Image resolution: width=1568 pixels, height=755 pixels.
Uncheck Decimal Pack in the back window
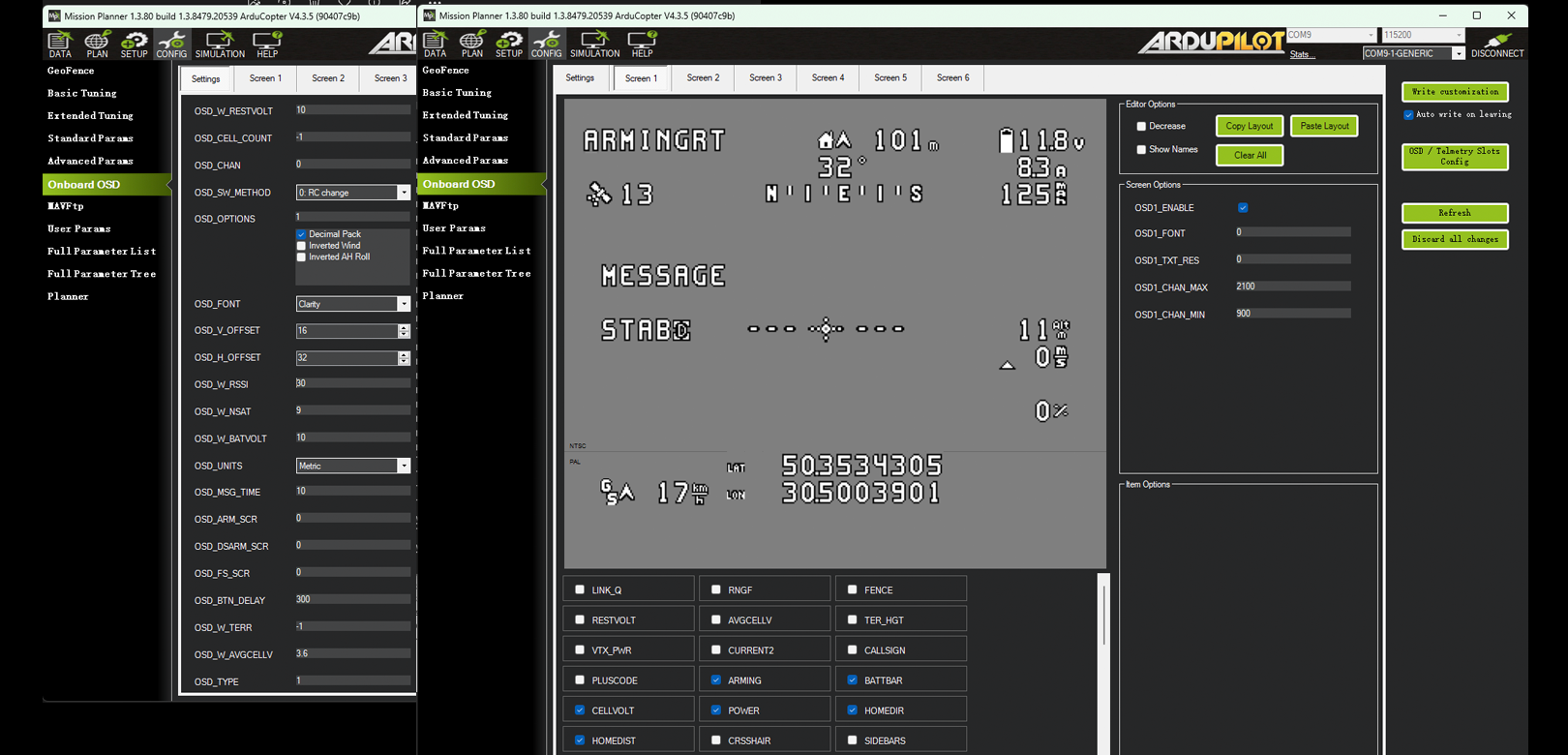tap(301, 234)
